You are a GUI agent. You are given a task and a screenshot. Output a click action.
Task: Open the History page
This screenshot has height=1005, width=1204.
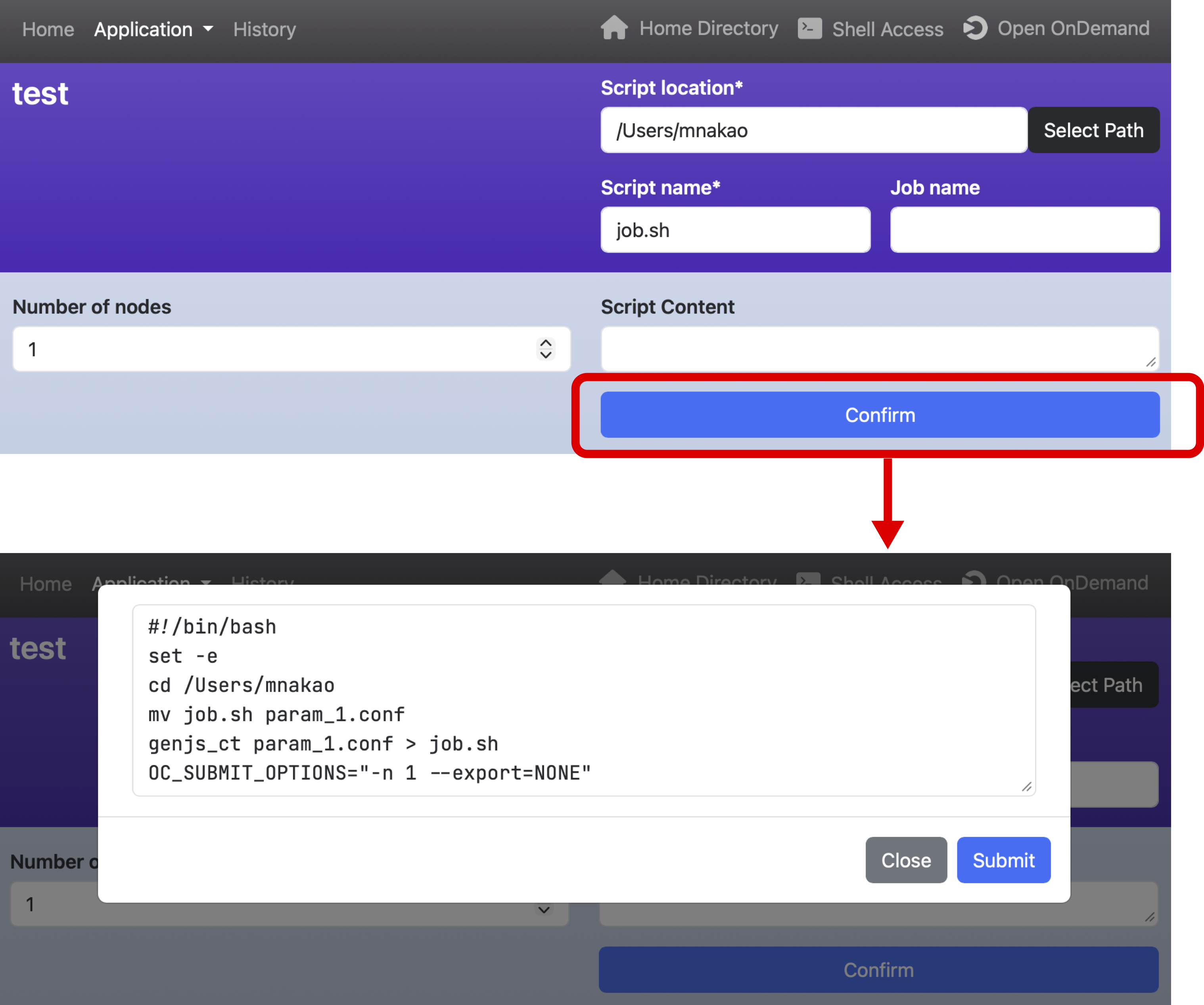[x=264, y=29]
